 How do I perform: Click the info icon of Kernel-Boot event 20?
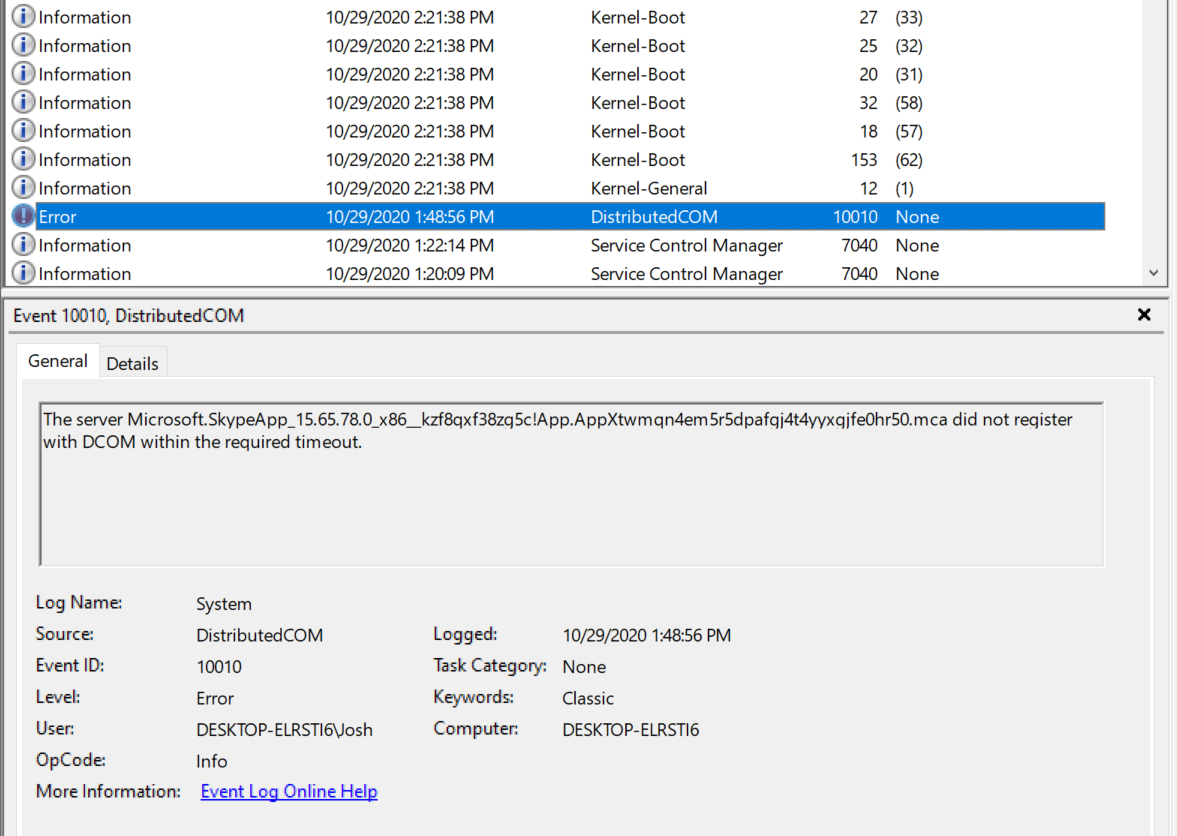click(23, 74)
